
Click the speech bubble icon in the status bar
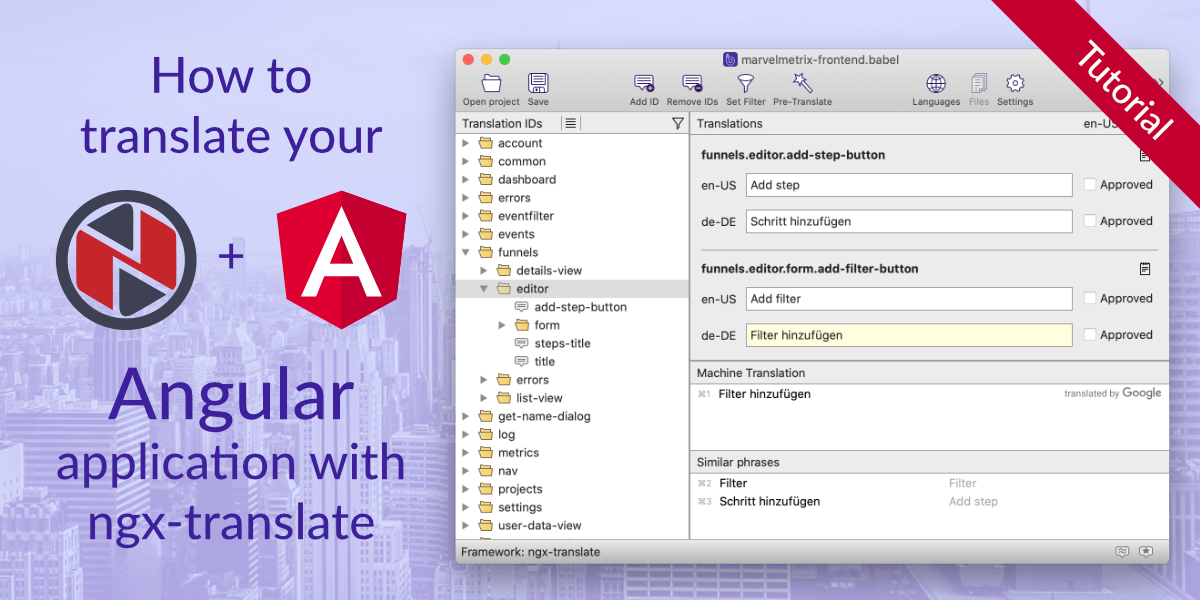pyautogui.click(x=1122, y=552)
